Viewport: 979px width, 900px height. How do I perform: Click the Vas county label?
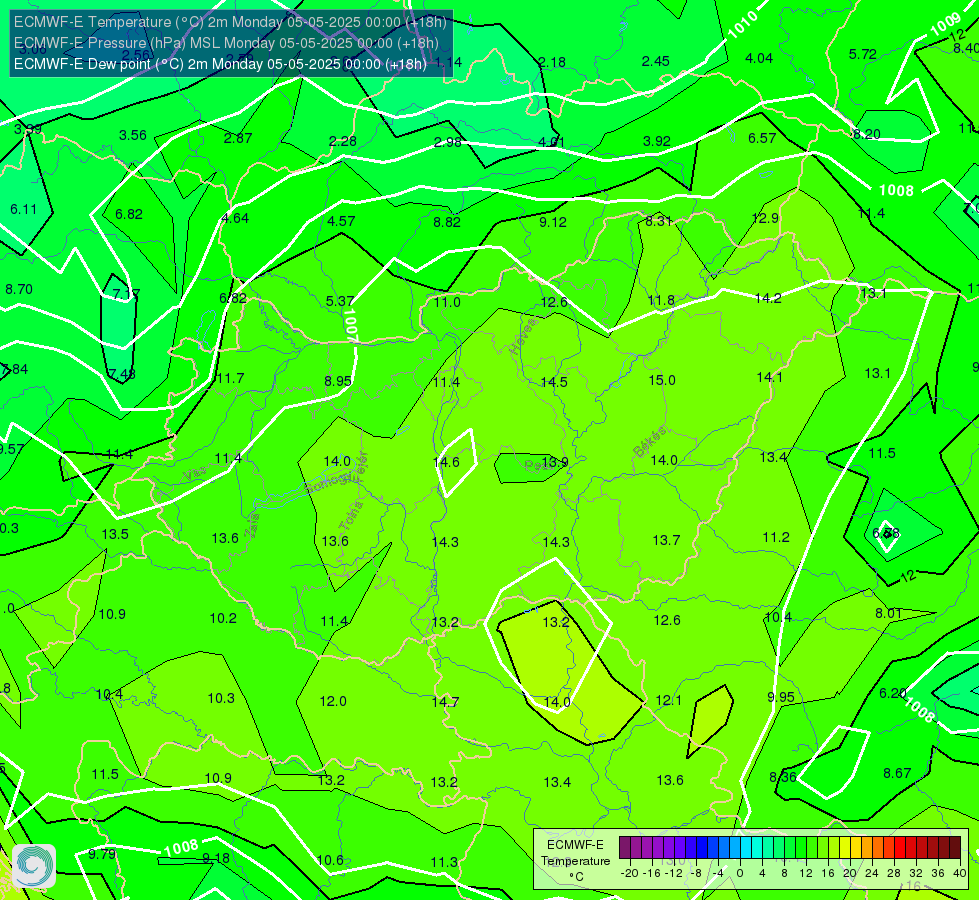pos(195,474)
